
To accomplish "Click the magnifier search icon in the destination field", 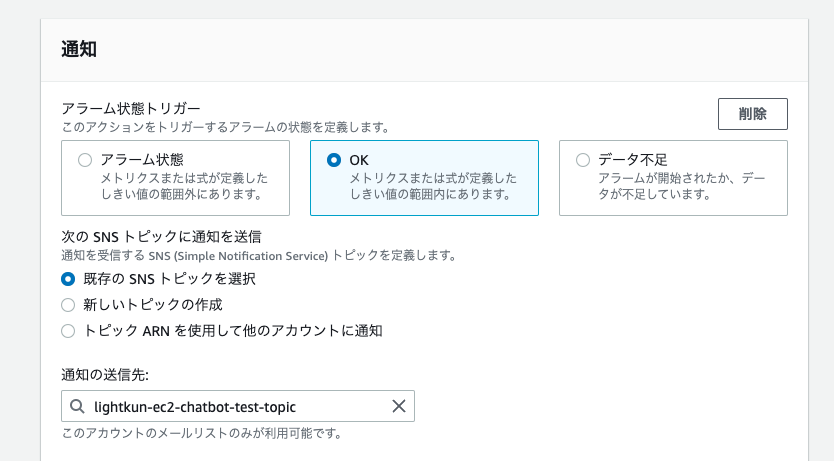I will [x=77, y=406].
